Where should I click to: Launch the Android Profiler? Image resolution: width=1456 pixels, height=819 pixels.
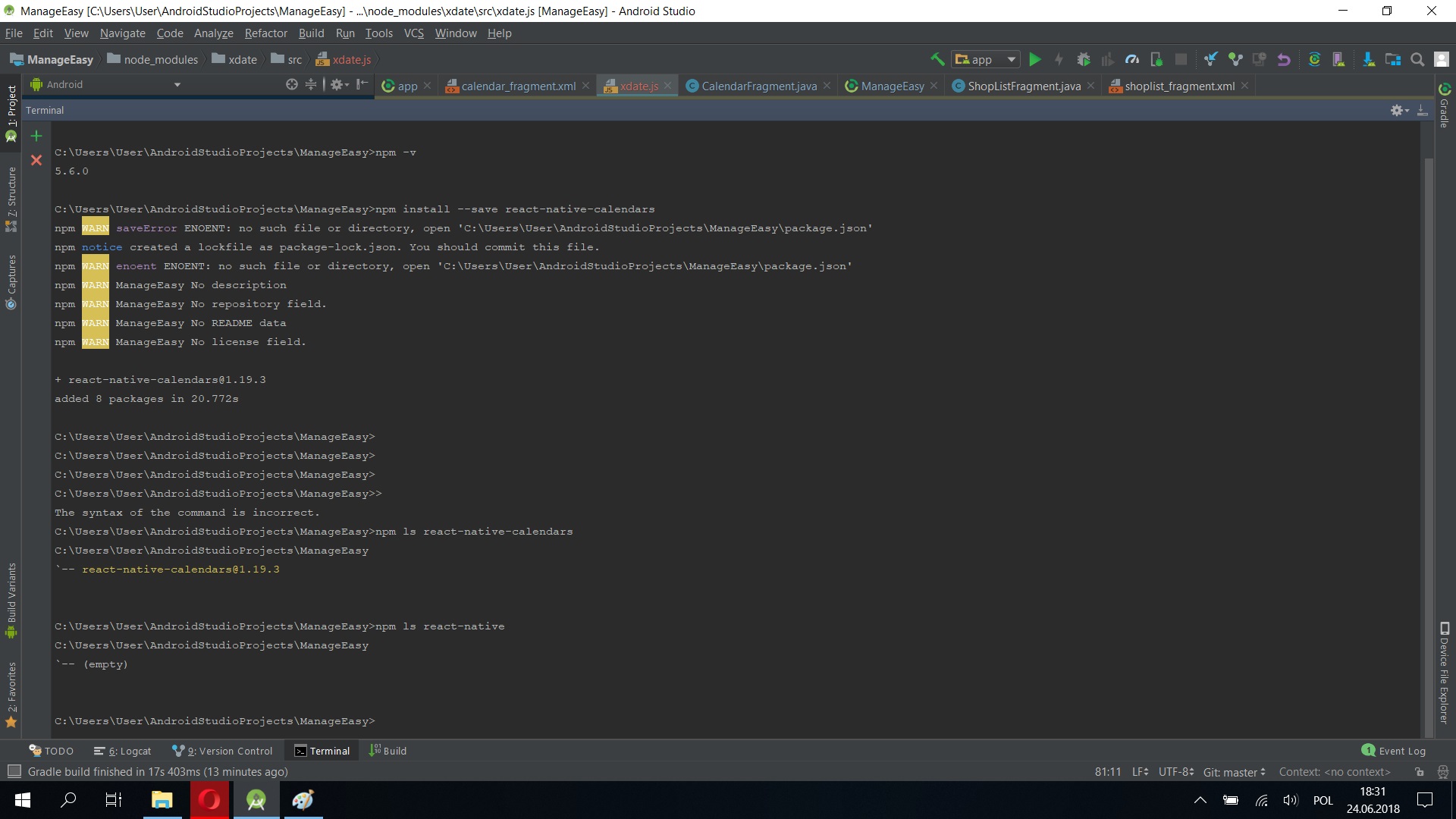pyautogui.click(x=1132, y=59)
